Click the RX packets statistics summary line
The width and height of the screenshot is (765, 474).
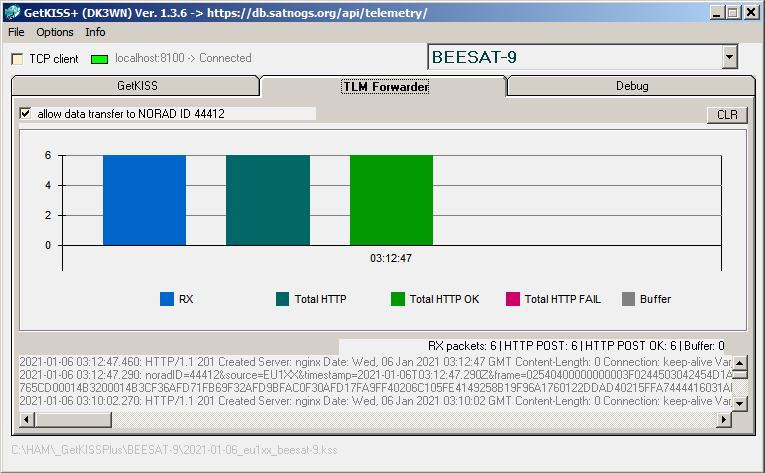[576, 346]
